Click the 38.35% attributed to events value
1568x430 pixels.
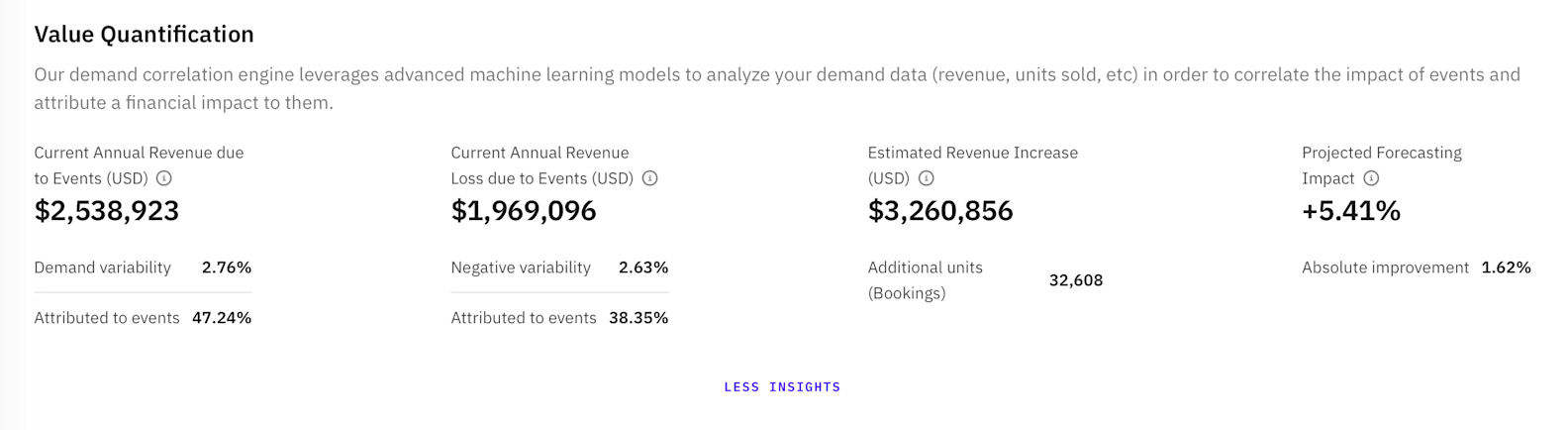pyautogui.click(x=638, y=318)
